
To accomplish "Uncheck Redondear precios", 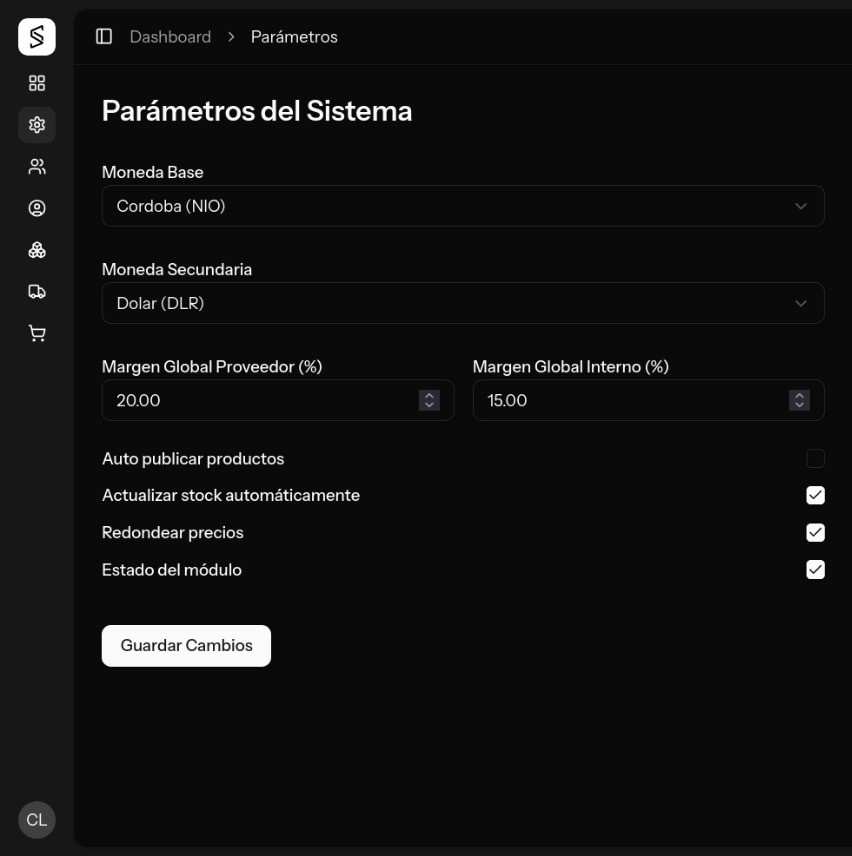I will coord(816,532).
